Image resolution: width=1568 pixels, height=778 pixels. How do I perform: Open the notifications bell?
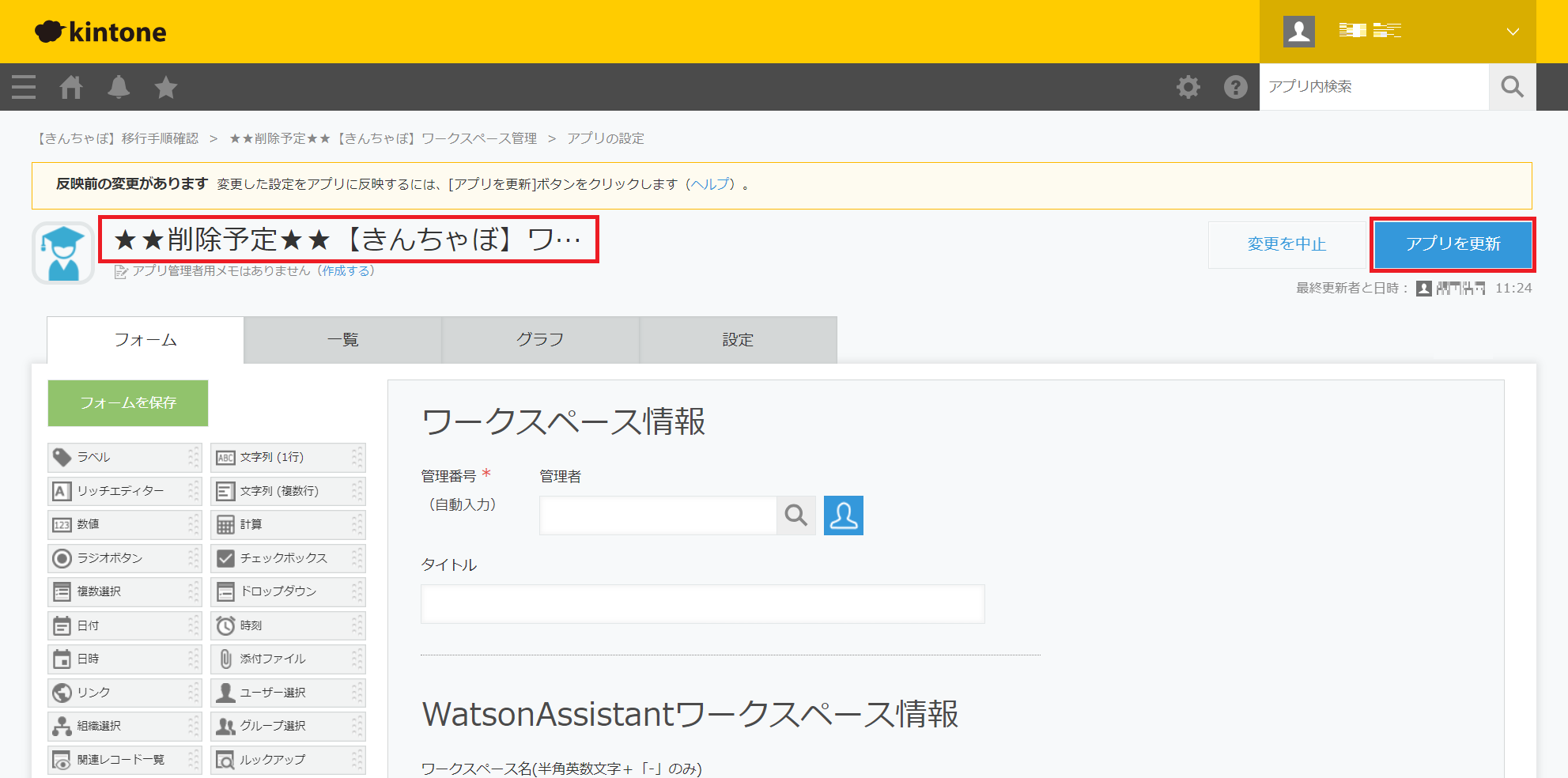tap(119, 87)
